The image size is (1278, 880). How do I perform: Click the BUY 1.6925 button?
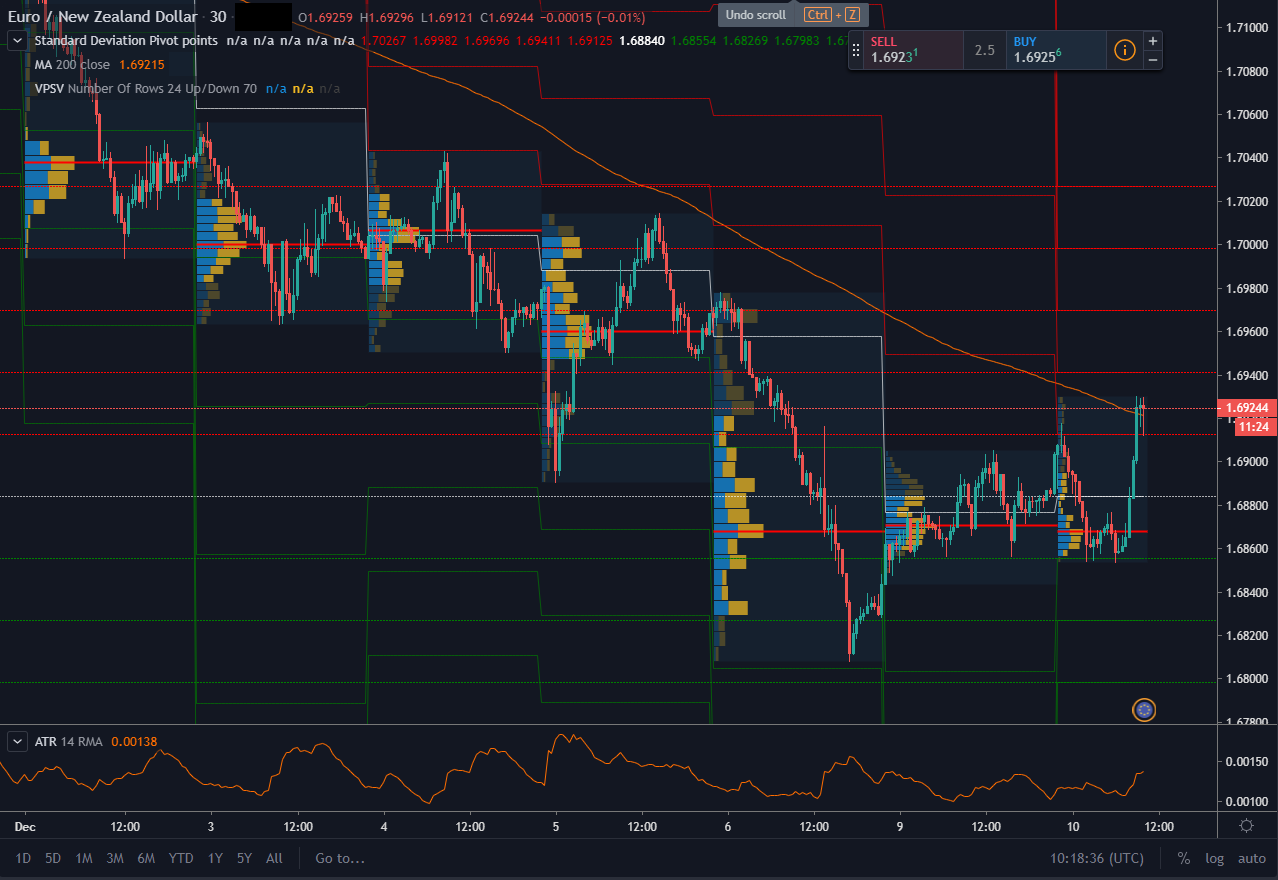[1056, 50]
